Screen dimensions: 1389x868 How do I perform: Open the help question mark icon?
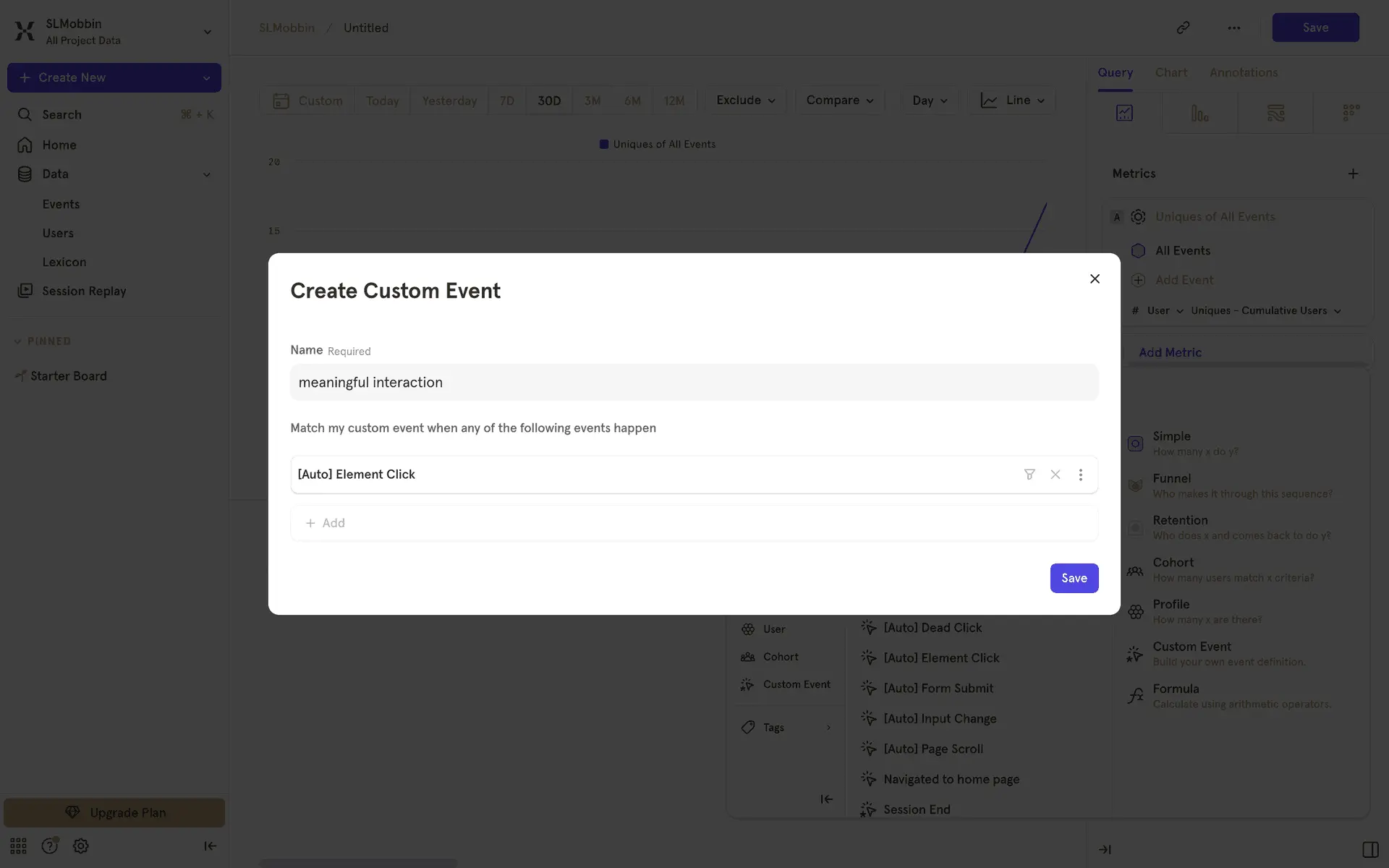point(49,846)
